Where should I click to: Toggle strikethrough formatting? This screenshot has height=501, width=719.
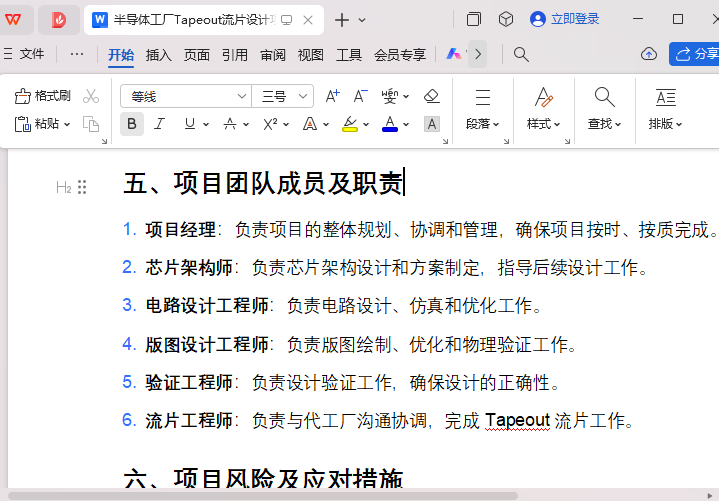[230, 124]
